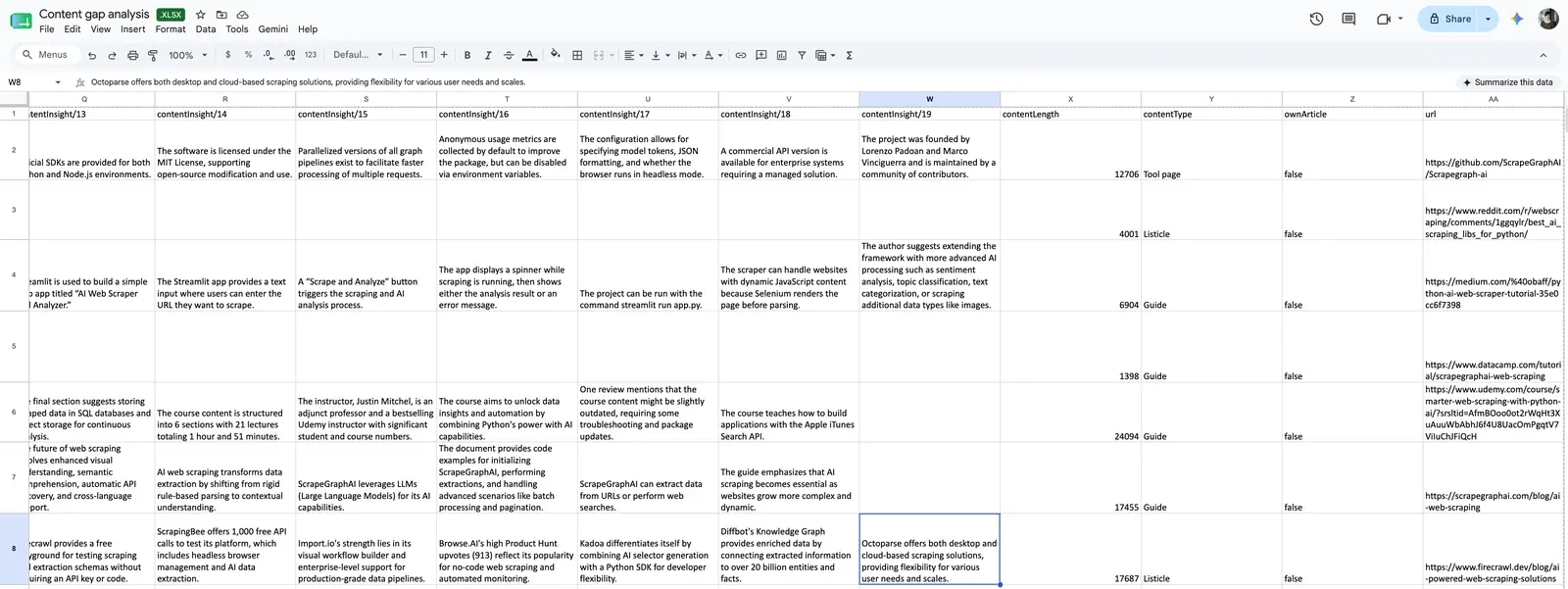The image size is (1568, 589).
Task: Activate the Paint format roller tool
Action: click(x=152, y=56)
